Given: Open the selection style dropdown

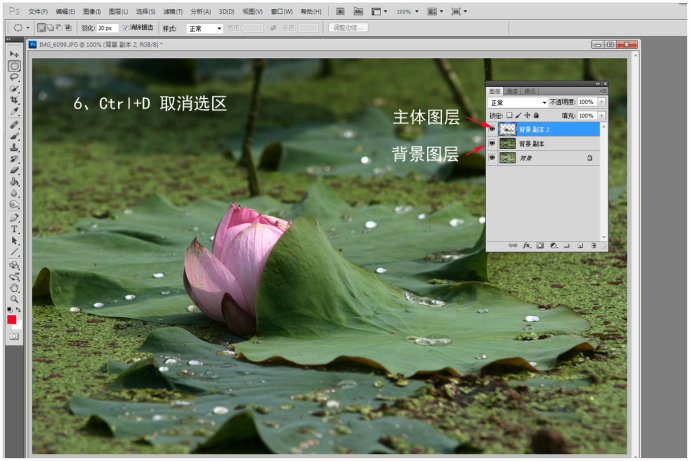Looking at the screenshot, I should pyautogui.click(x=205, y=28).
